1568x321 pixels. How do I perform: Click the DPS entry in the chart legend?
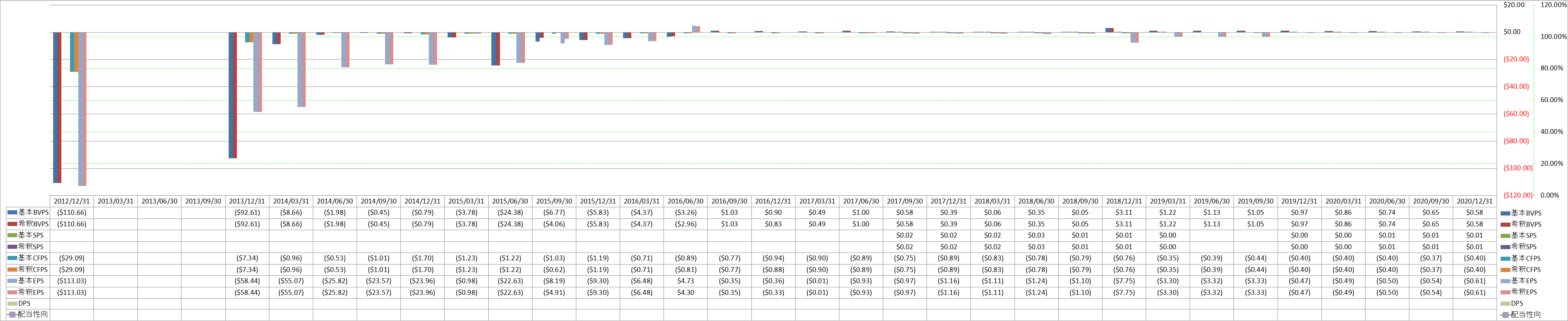(1512, 303)
